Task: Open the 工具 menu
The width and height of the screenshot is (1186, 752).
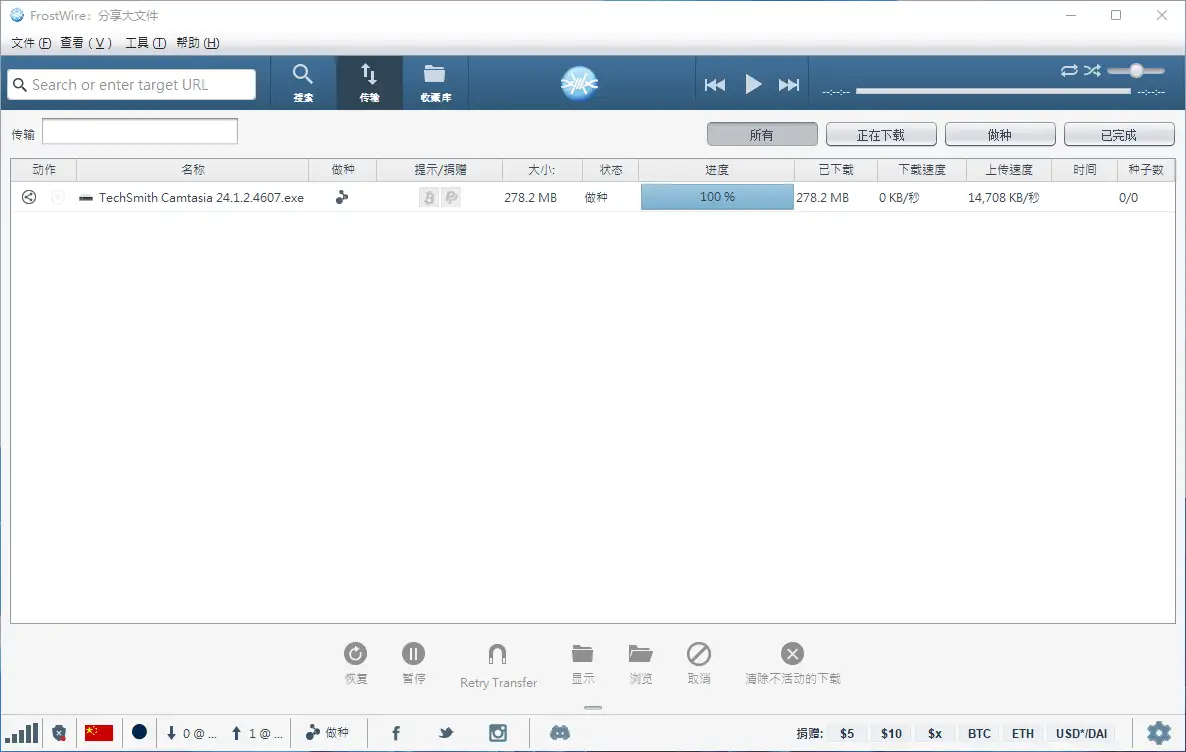Action: [145, 43]
